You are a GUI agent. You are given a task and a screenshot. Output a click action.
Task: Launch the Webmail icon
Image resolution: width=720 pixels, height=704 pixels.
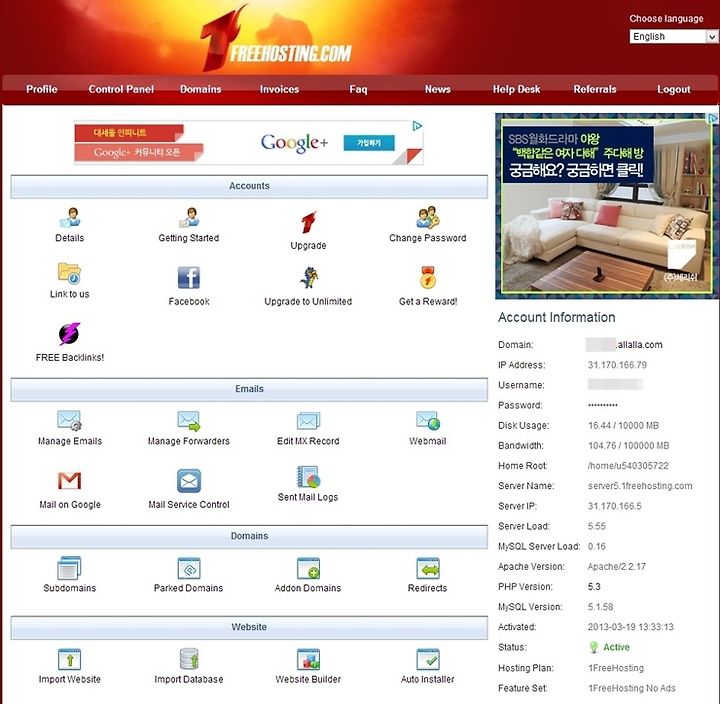click(x=428, y=420)
